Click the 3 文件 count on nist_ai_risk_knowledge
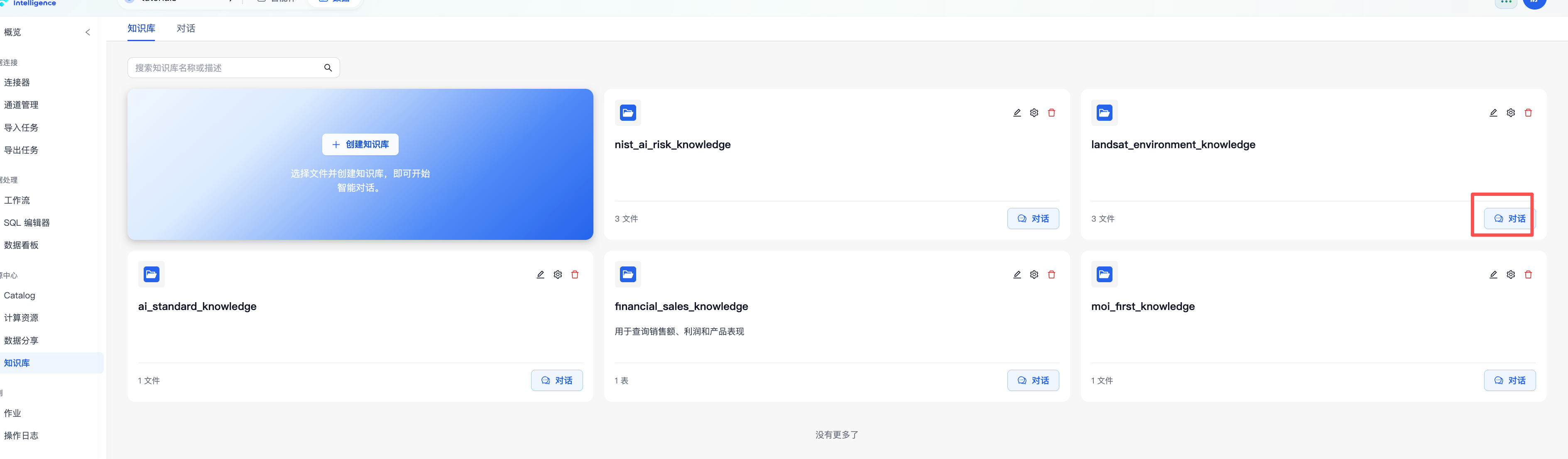Viewport: 1568px width, 459px height. tap(626, 219)
